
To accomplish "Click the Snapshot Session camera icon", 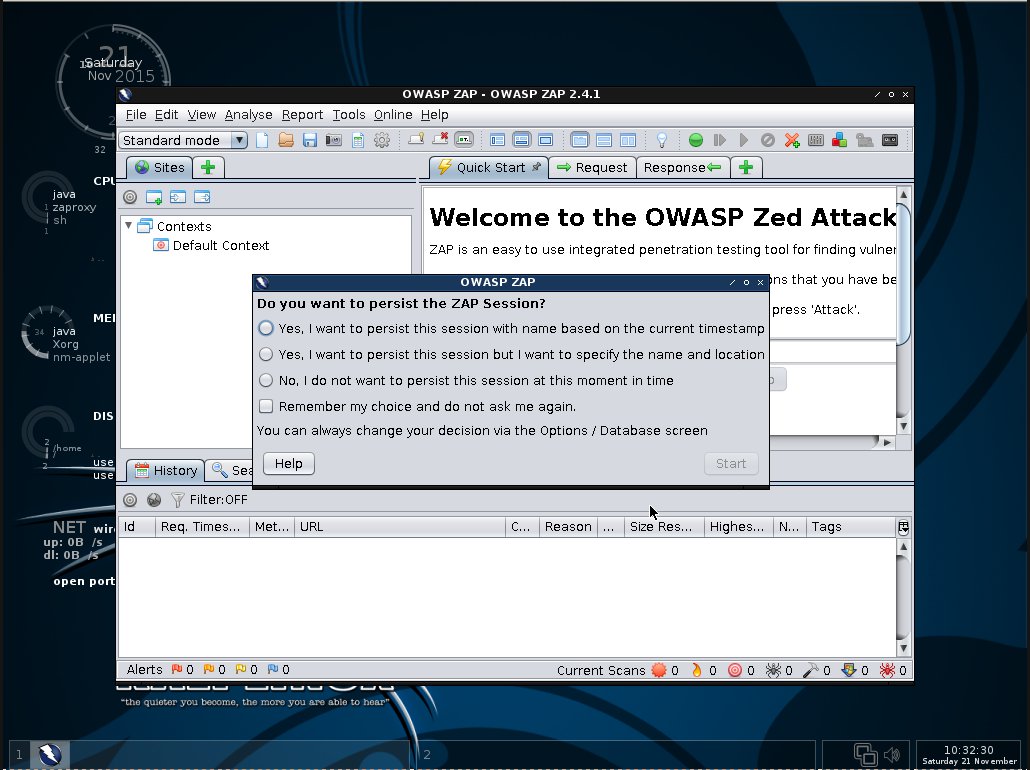I will pyautogui.click(x=334, y=140).
